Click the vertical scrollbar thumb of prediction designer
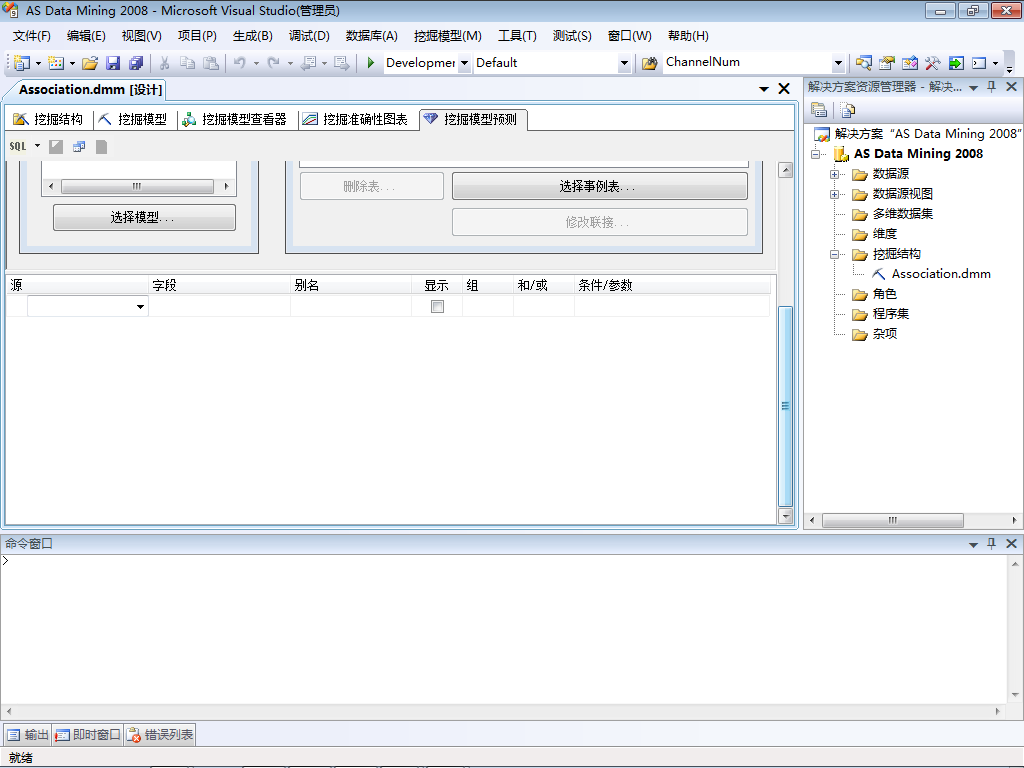1024x768 pixels. 786,406
